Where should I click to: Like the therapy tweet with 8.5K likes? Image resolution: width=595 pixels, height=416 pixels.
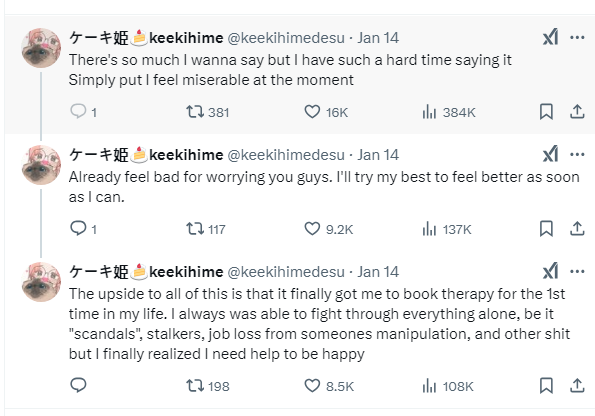tap(312, 386)
